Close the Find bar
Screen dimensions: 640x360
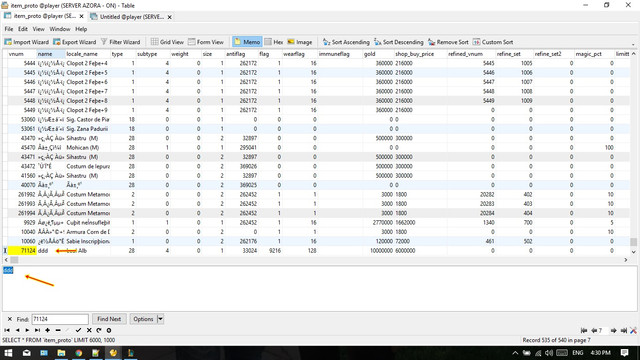[x=9, y=319]
